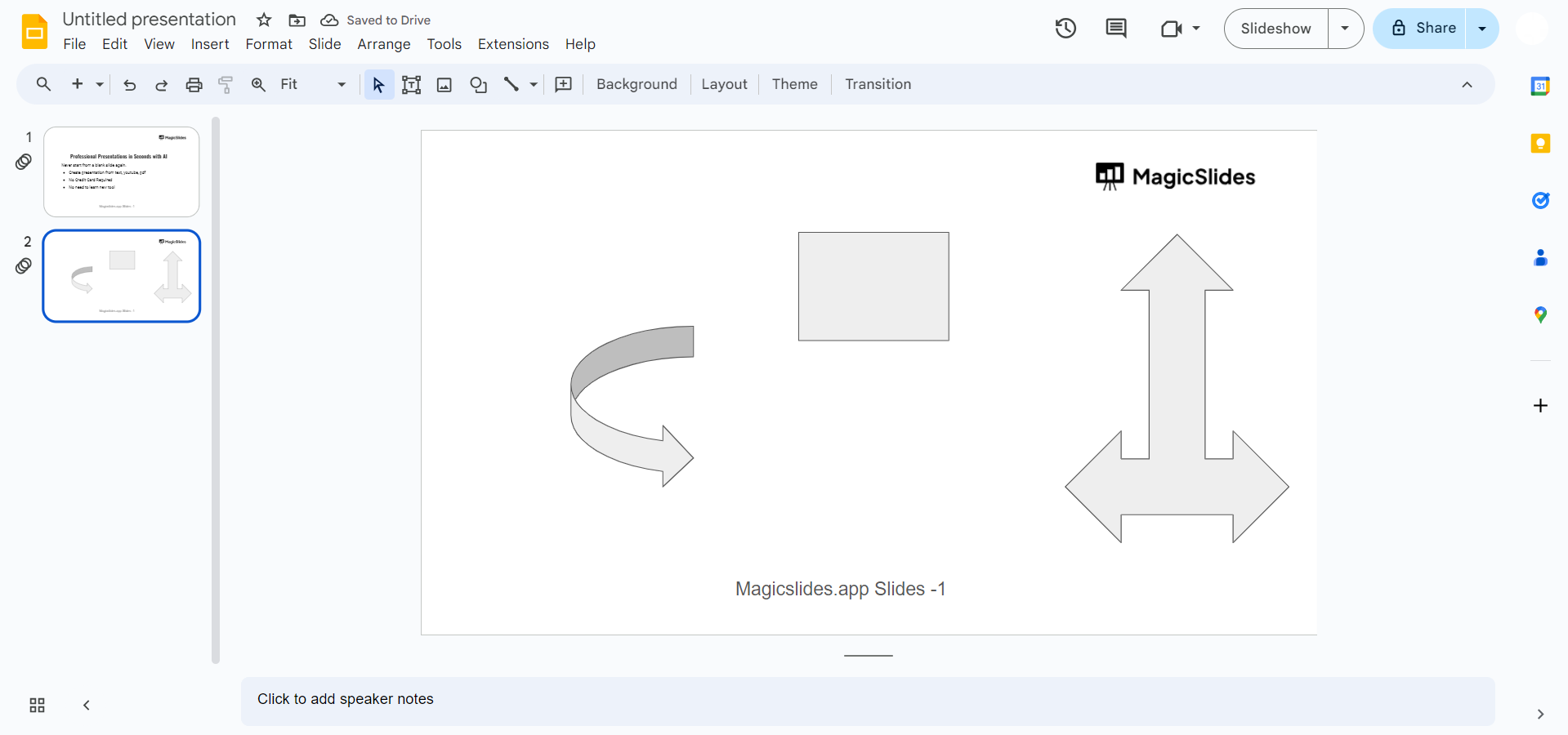
Task: Open Contacts side panel
Action: pos(1540,258)
